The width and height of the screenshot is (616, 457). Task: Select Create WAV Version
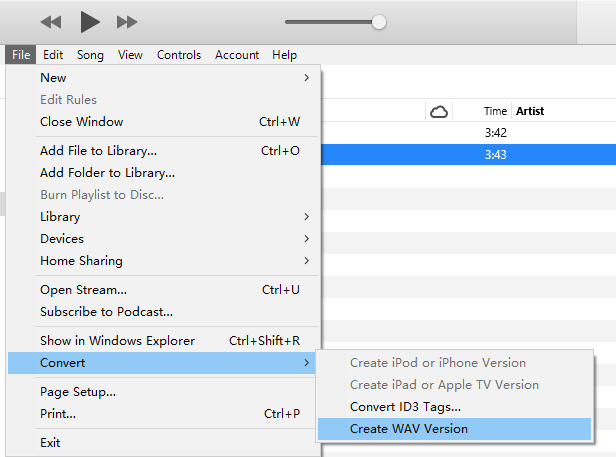(x=409, y=429)
